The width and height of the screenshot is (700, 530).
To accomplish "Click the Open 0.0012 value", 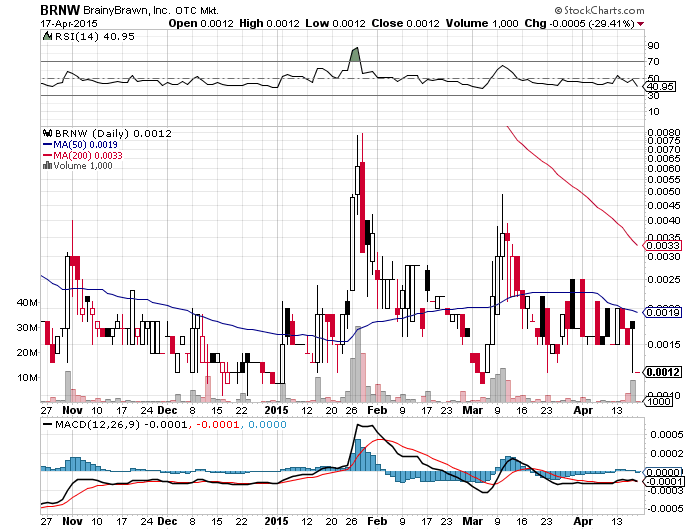I will point(200,23).
